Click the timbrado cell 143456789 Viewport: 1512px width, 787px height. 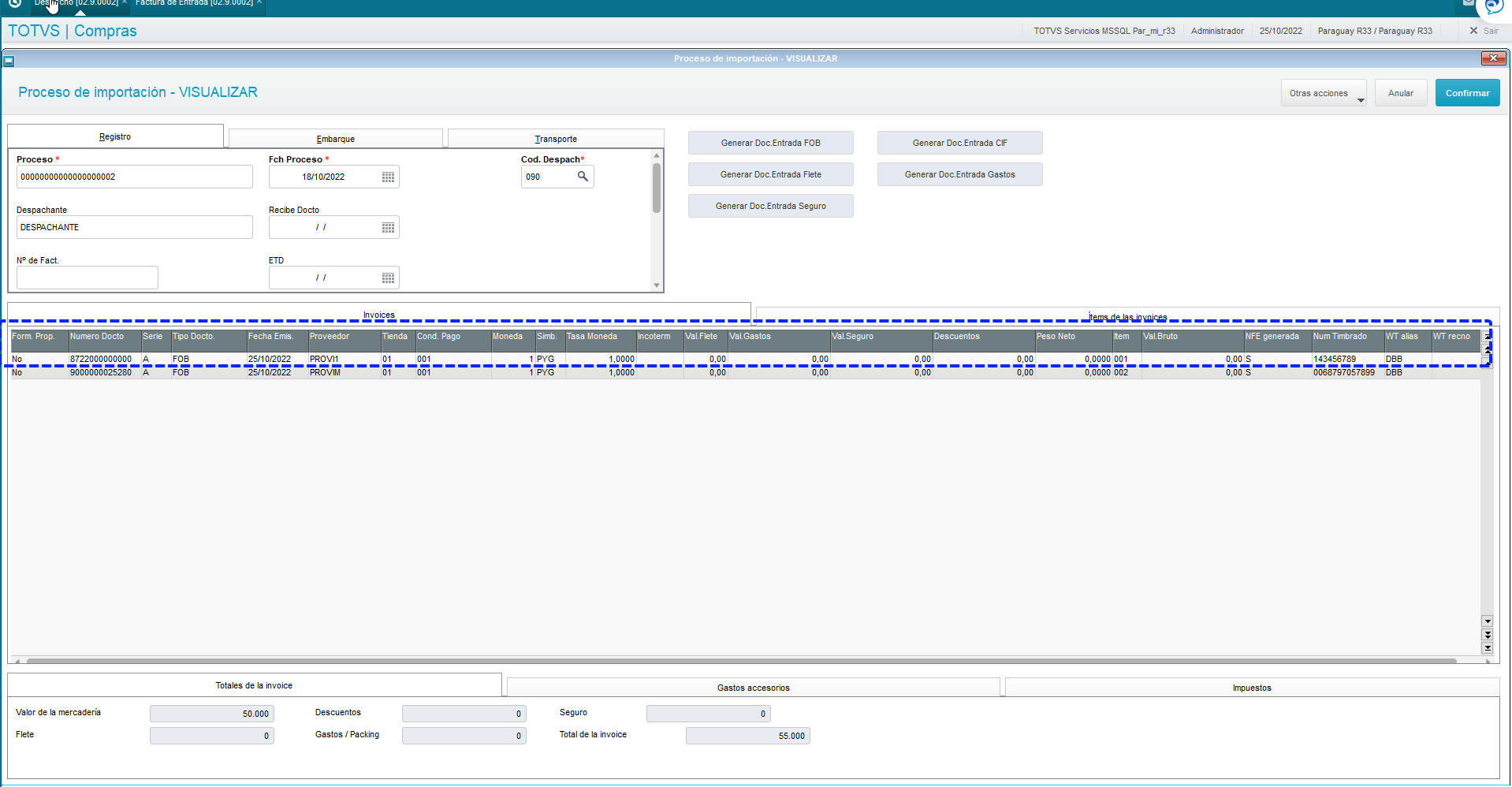pyautogui.click(x=1348, y=359)
